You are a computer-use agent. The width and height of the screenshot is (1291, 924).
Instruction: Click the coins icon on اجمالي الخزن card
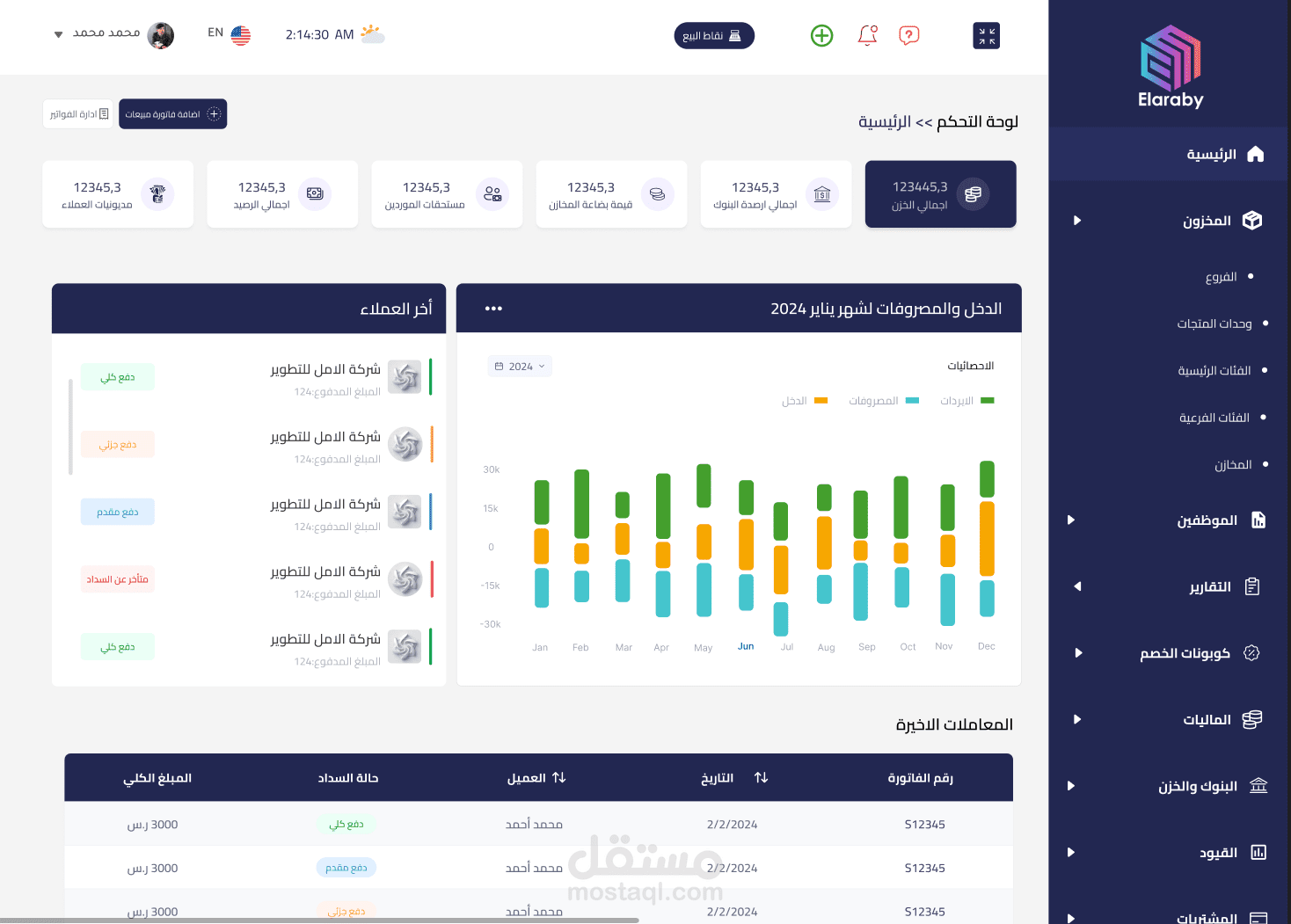(973, 194)
